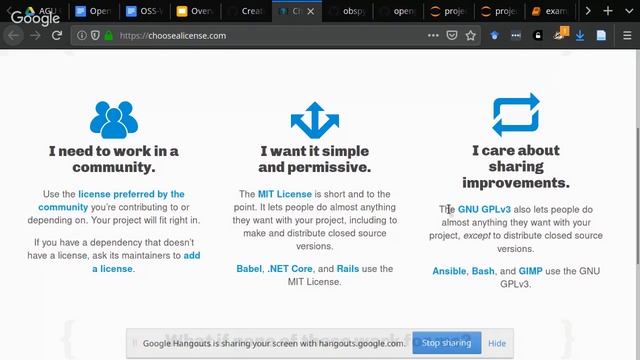The image size is (640, 360).
Task: Switch to the first Open document tab
Action: [x=93, y=11]
